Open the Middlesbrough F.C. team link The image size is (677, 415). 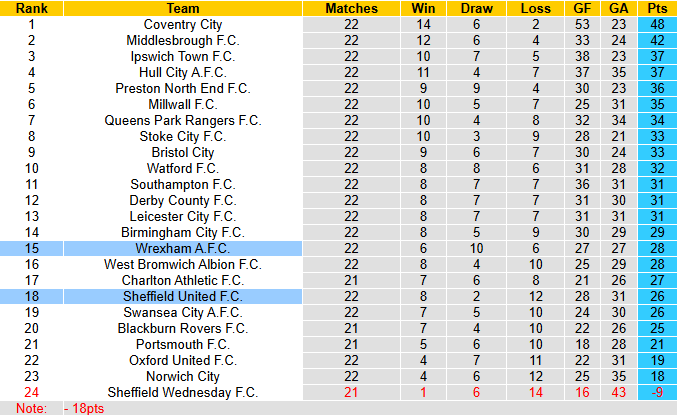pyautogui.click(x=182, y=40)
